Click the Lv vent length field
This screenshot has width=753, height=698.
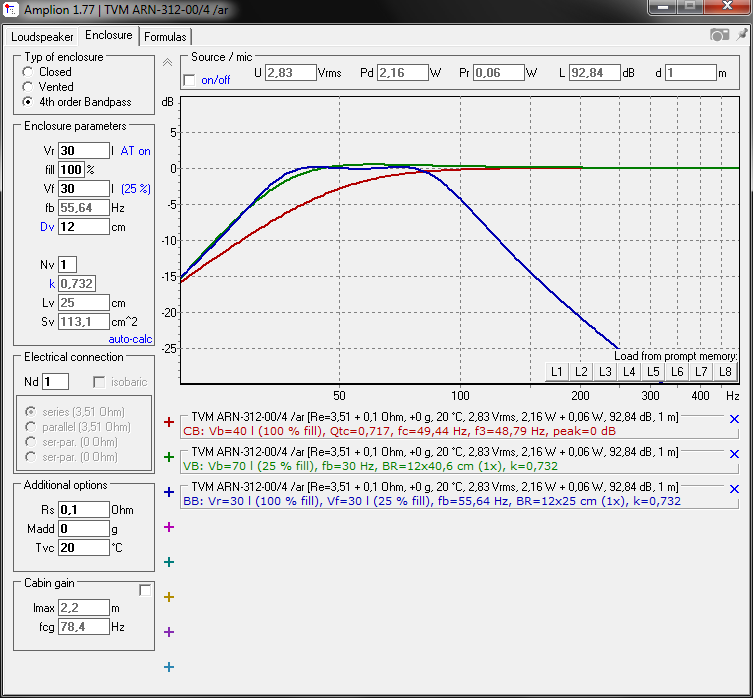(84, 303)
